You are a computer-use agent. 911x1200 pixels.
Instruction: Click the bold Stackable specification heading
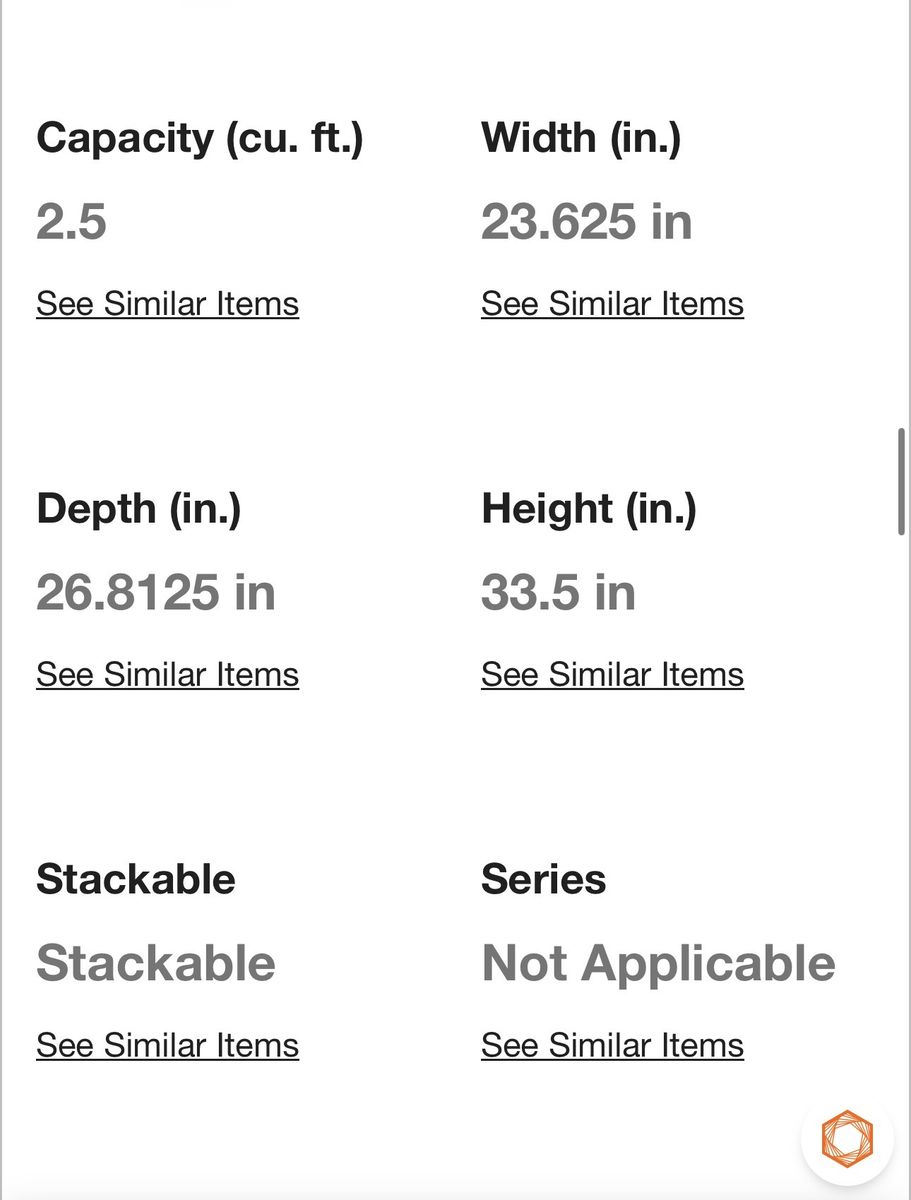pyautogui.click(x=136, y=880)
